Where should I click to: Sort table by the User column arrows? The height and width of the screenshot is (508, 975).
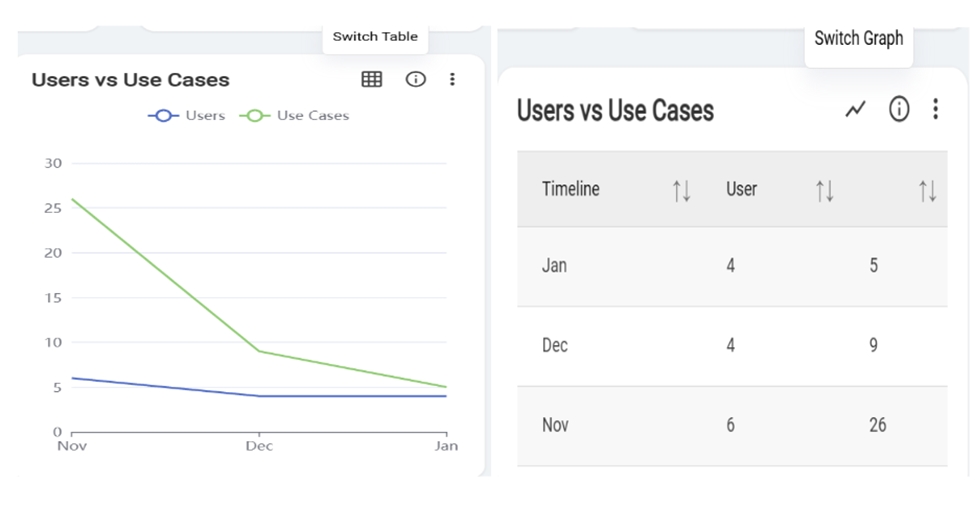point(824,190)
